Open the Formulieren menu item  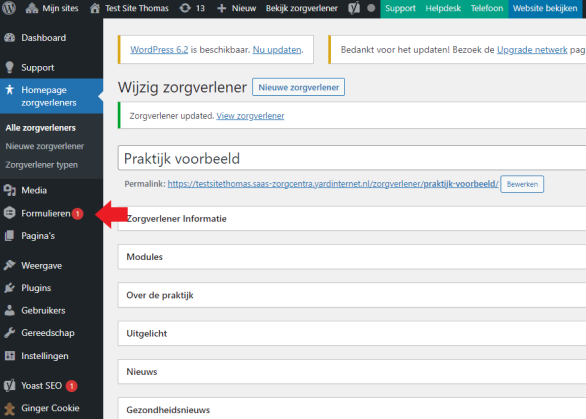(x=46, y=213)
